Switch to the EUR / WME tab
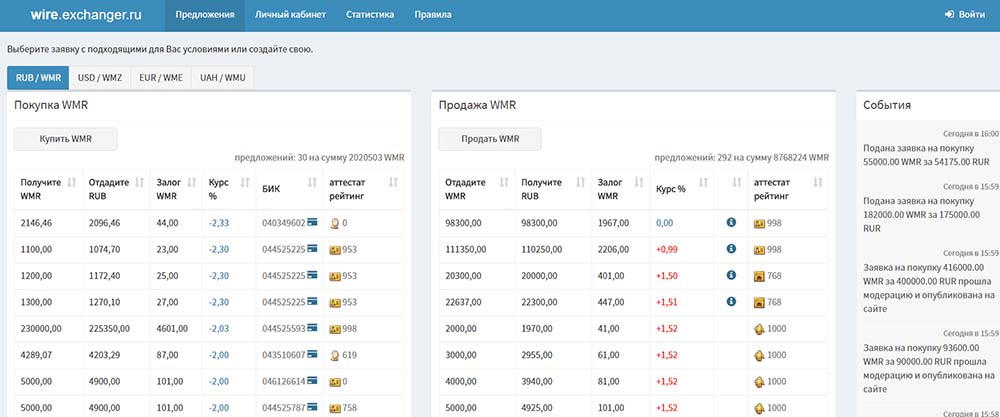The height and width of the screenshot is (417, 1000). coord(161,78)
